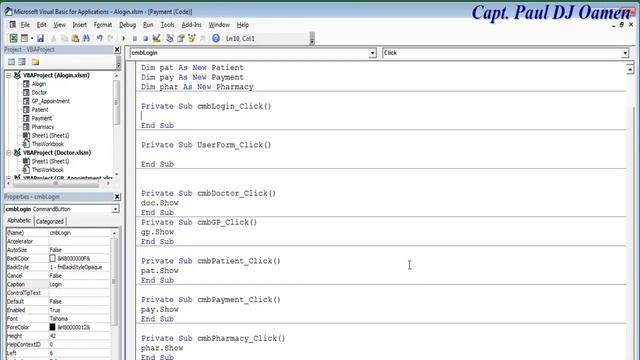Run Sub/UserForm with the play icon
This screenshot has height=360, width=640.
[123, 38]
